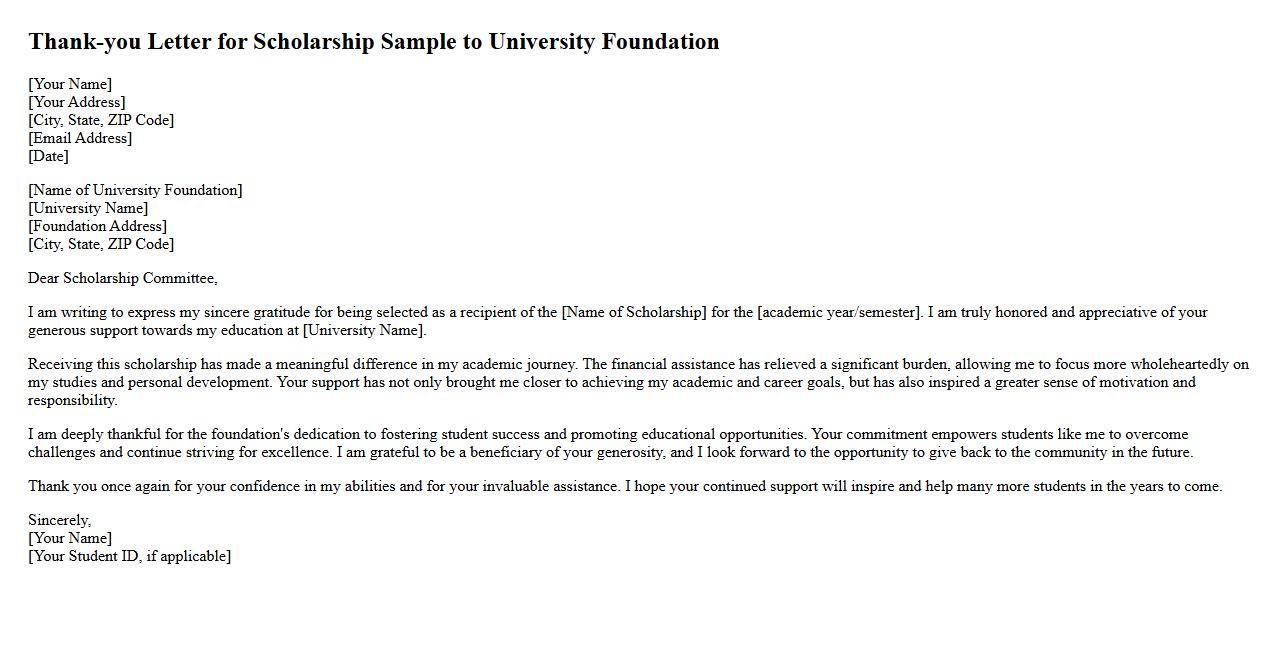The width and height of the screenshot is (1278, 650).
Task: Click the [academic year/semester] placeholder
Action: point(838,312)
